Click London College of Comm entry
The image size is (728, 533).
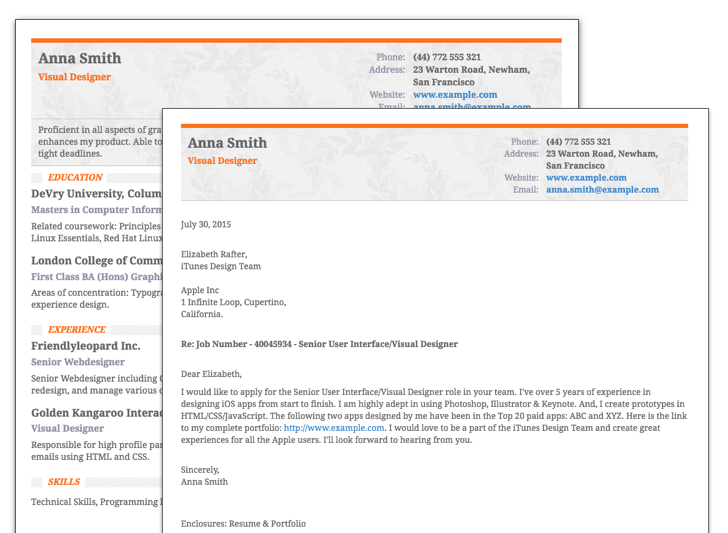coord(97,261)
